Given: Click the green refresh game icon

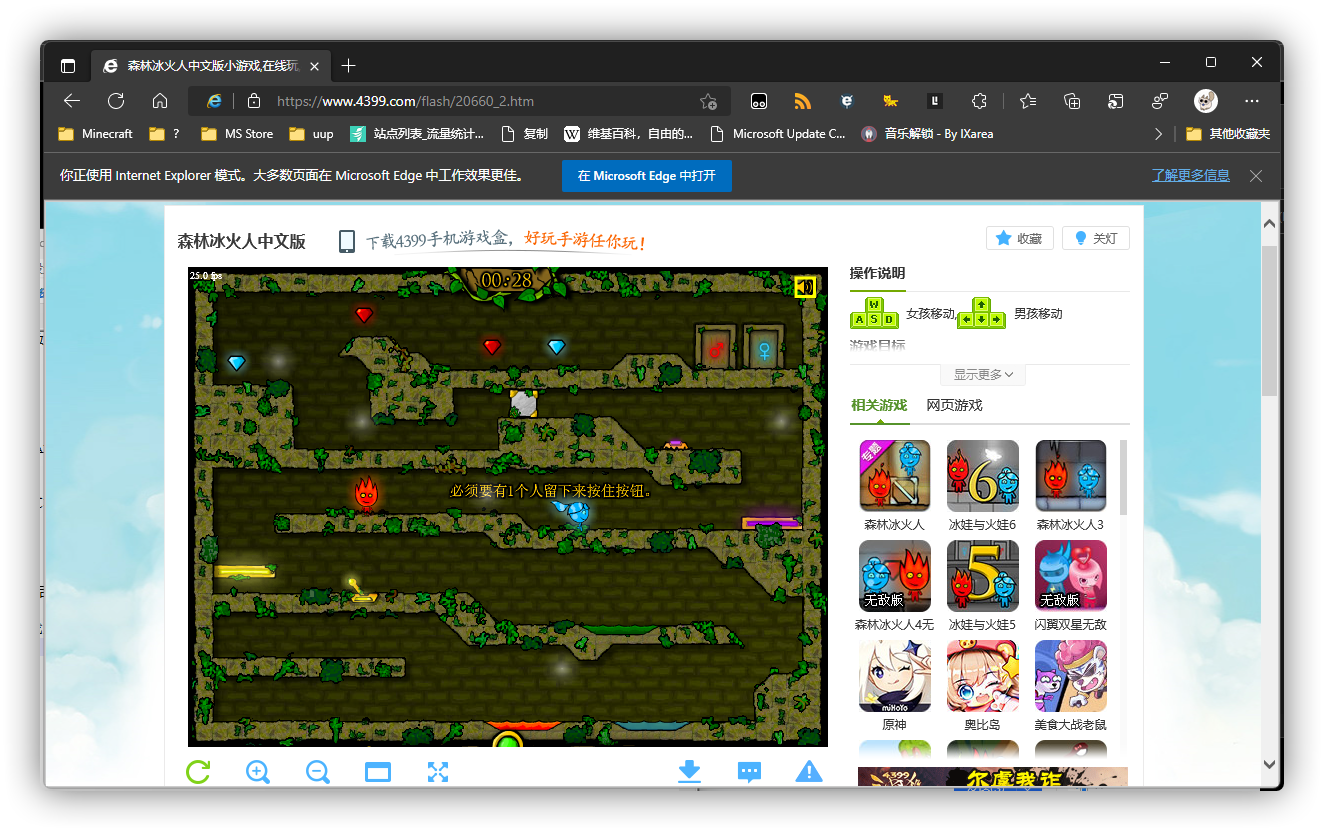Looking at the screenshot, I should point(198,771).
